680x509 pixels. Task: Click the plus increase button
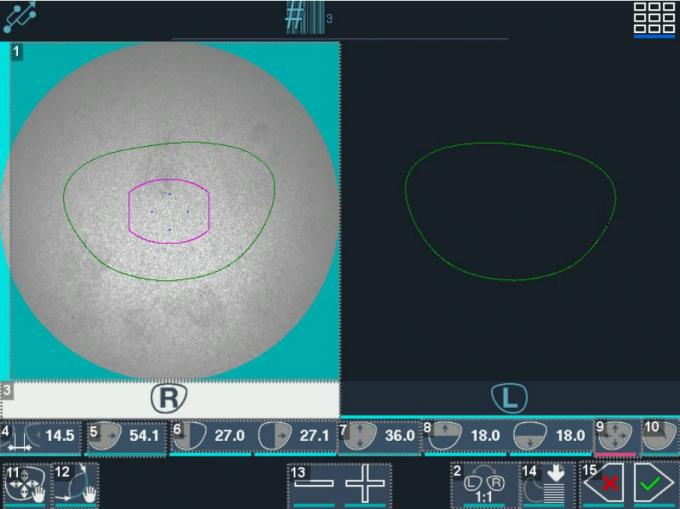pyautogui.click(x=365, y=484)
